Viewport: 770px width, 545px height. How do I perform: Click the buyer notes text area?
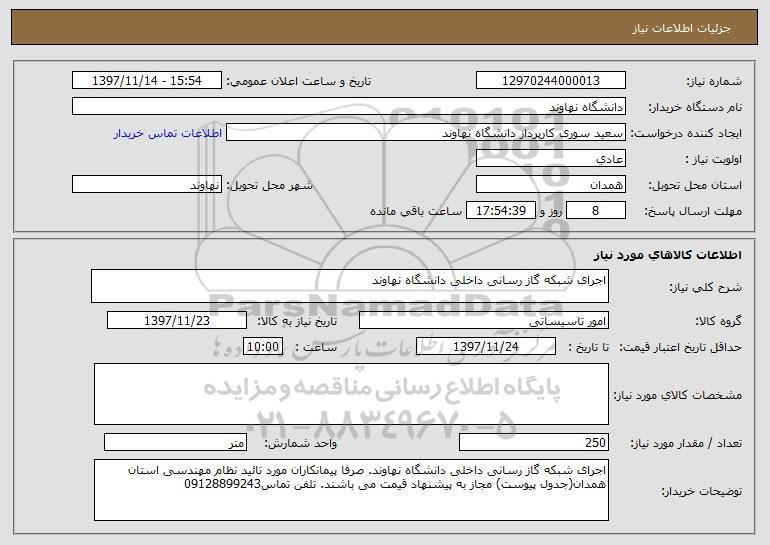tap(351, 490)
